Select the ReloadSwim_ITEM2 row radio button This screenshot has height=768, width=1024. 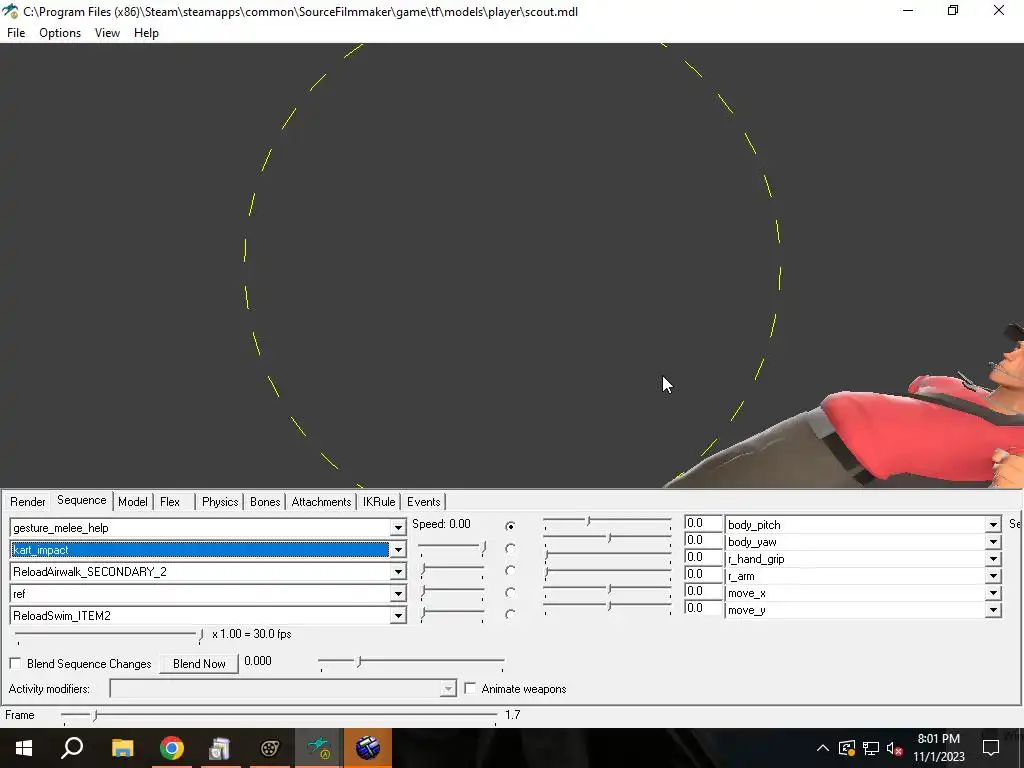510,615
